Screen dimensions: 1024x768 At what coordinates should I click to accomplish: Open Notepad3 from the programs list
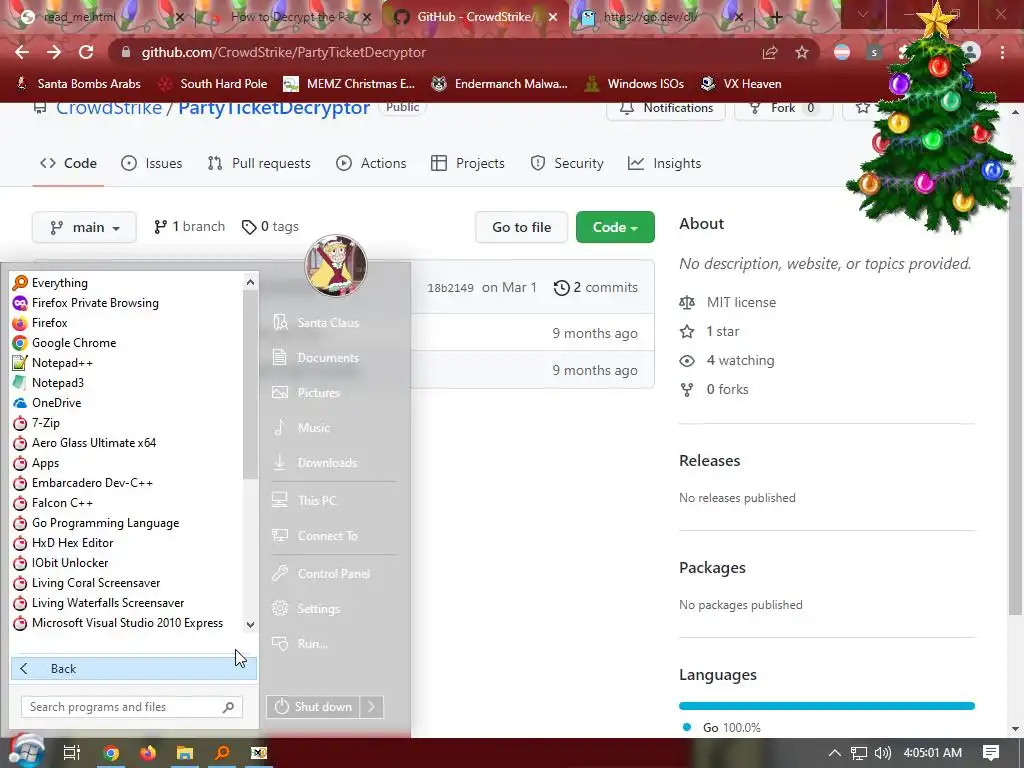click(x=48, y=383)
